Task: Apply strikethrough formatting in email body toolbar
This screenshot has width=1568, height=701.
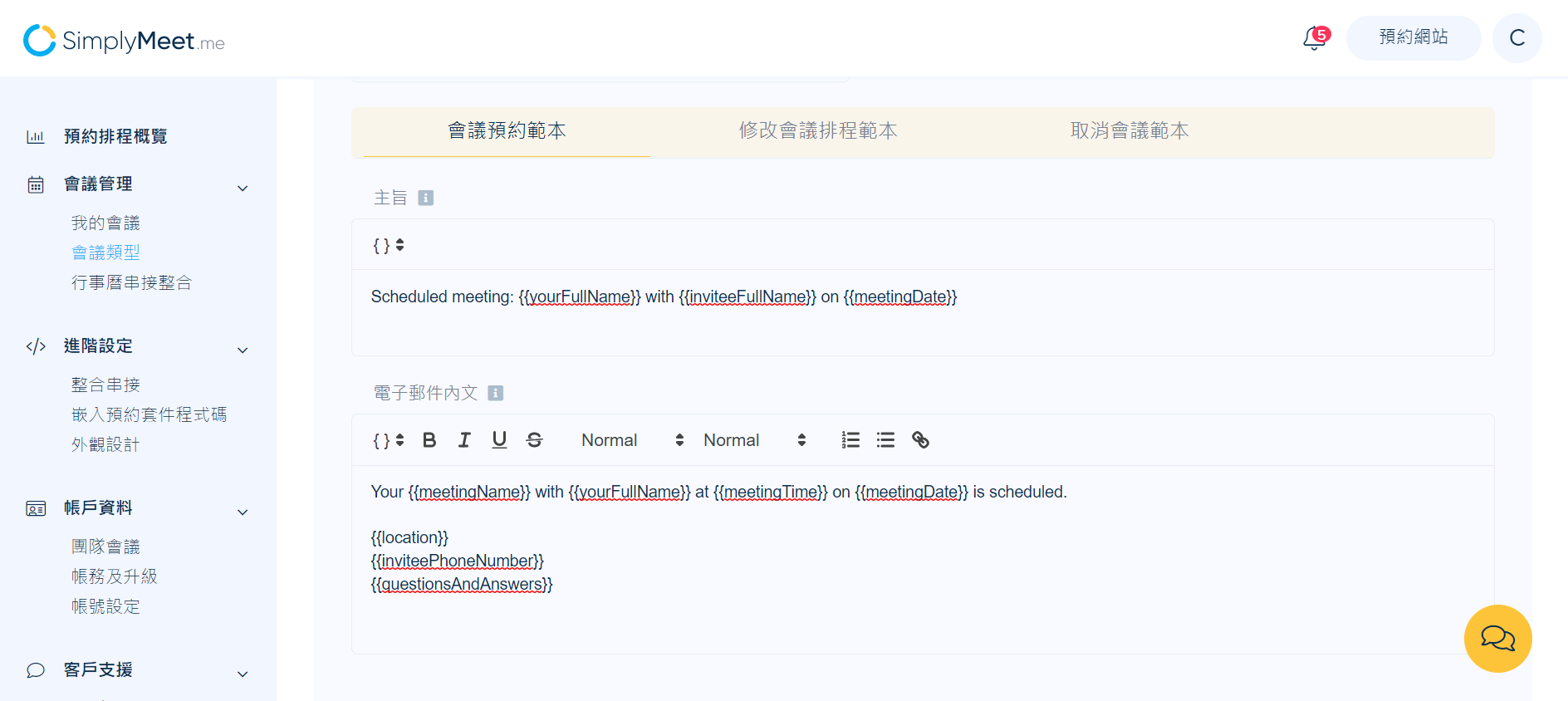Action: [x=535, y=440]
